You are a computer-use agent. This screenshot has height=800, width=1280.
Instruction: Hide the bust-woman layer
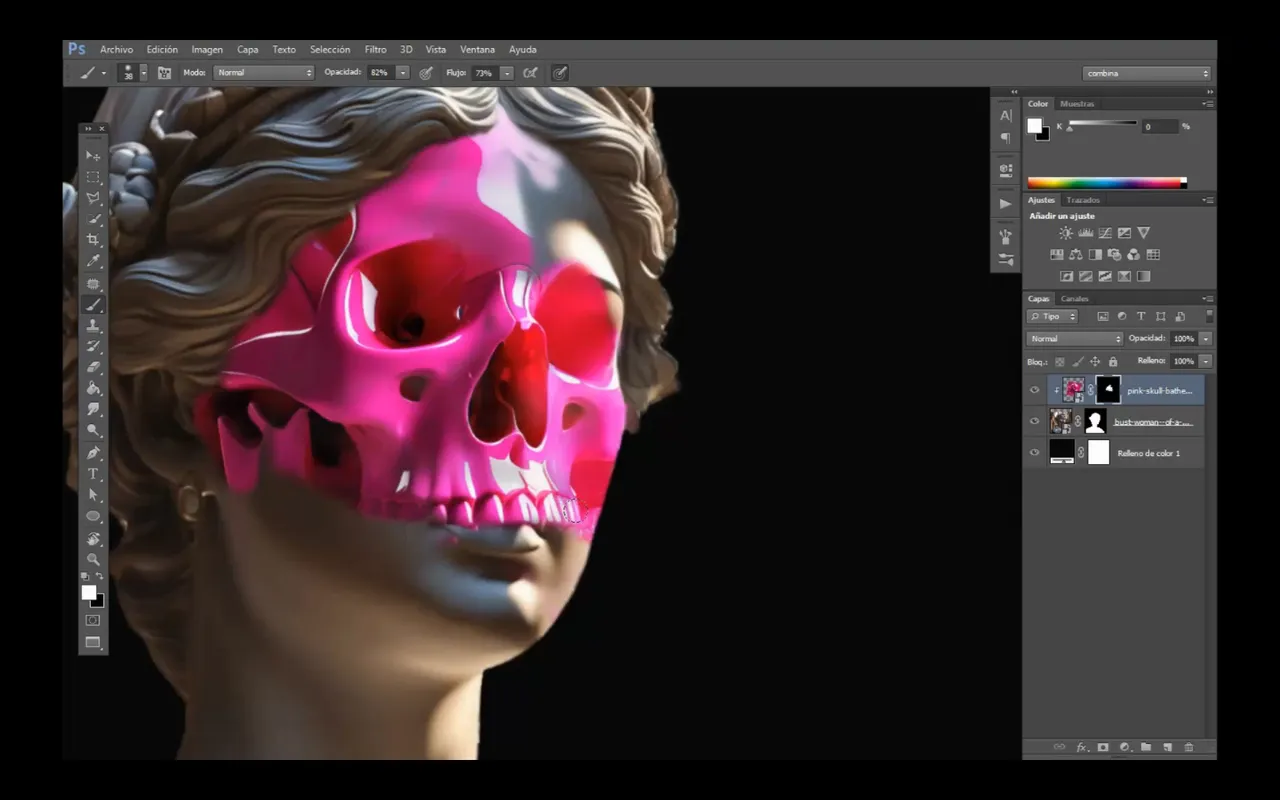click(1035, 421)
